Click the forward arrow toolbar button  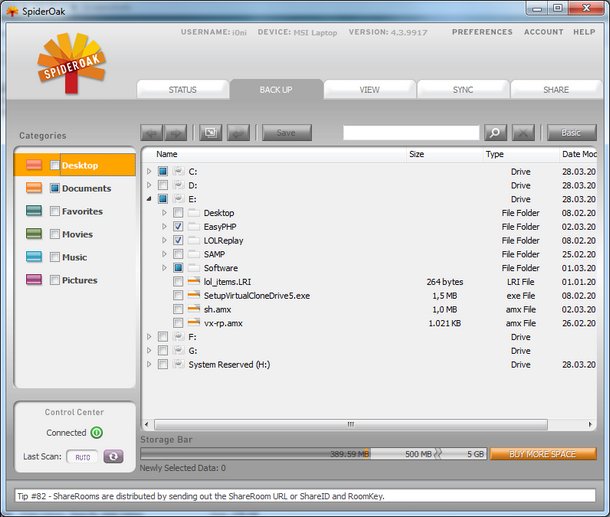[x=175, y=133]
